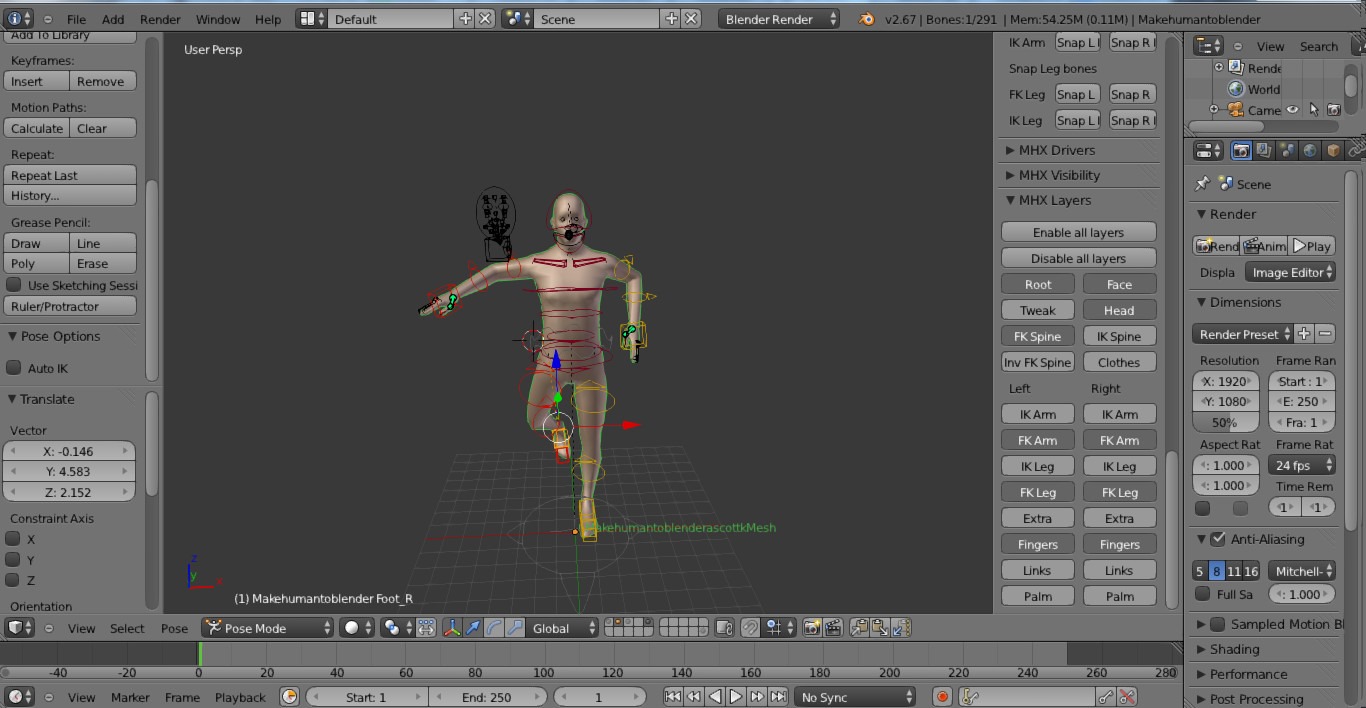Toggle Camera visibility eye in outliner

click(1292, 110)
